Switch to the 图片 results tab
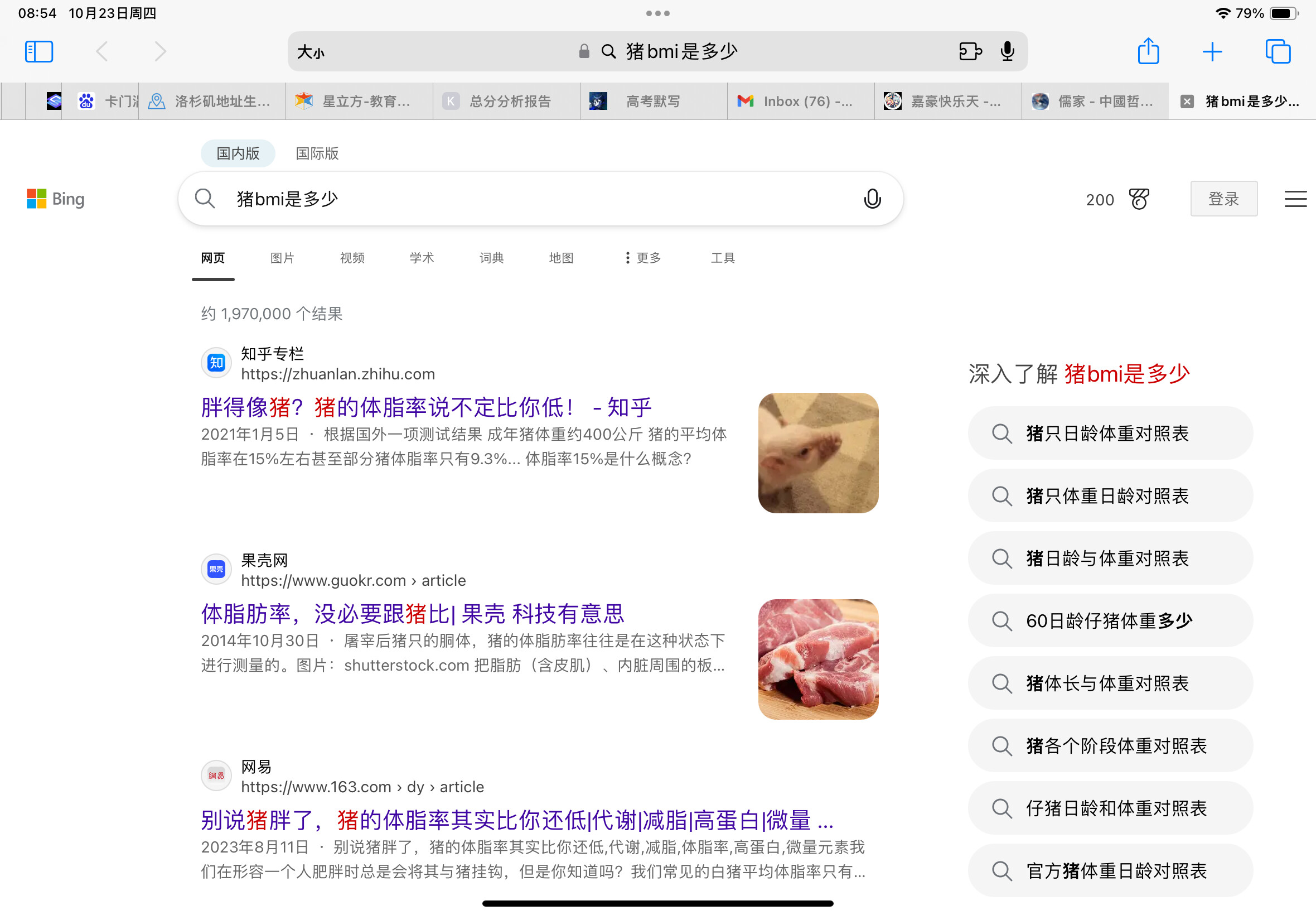Viewport: 1316px width, 915px height. (x=282, y=258)
